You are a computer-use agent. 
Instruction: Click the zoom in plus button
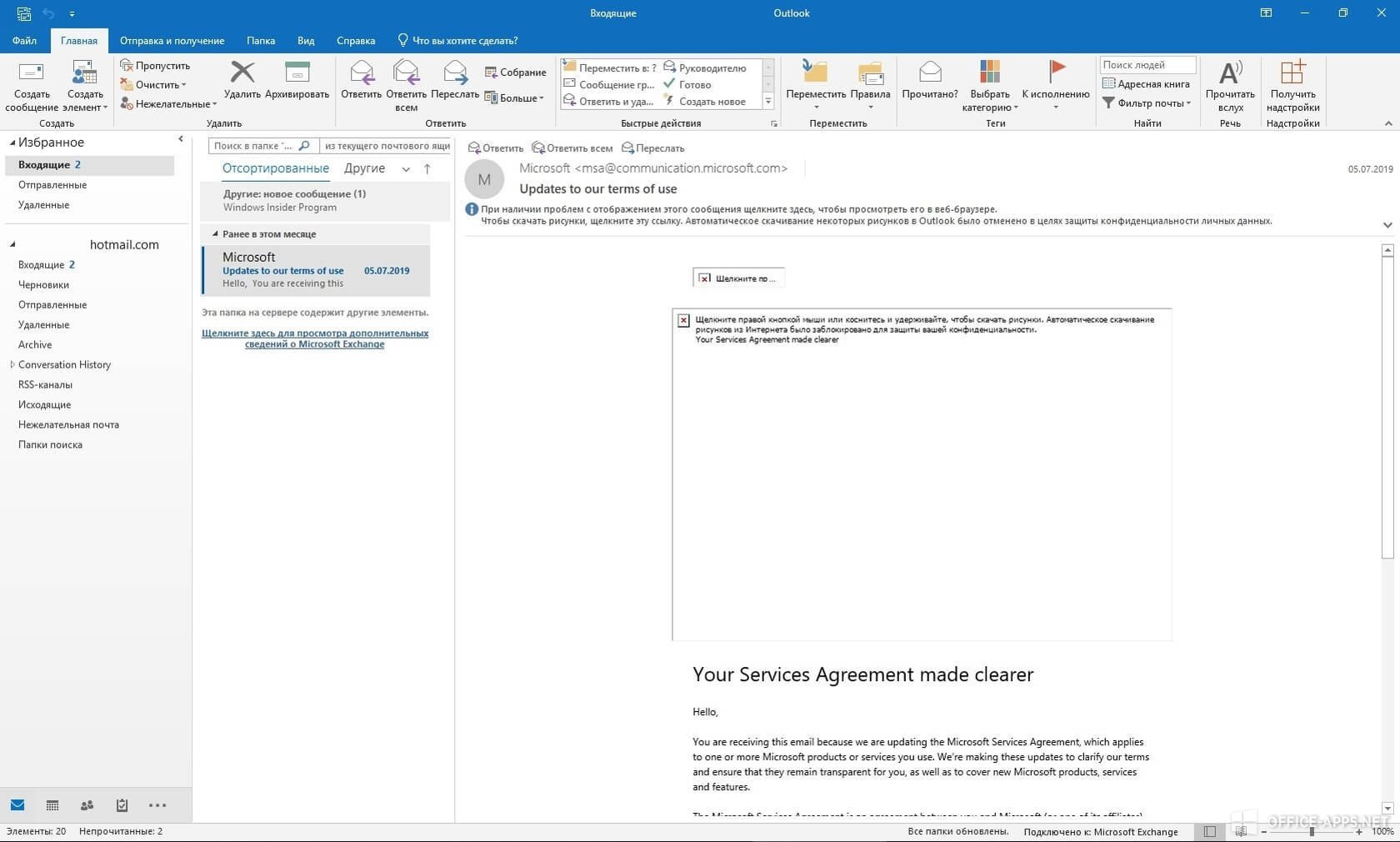[1360, 831]
